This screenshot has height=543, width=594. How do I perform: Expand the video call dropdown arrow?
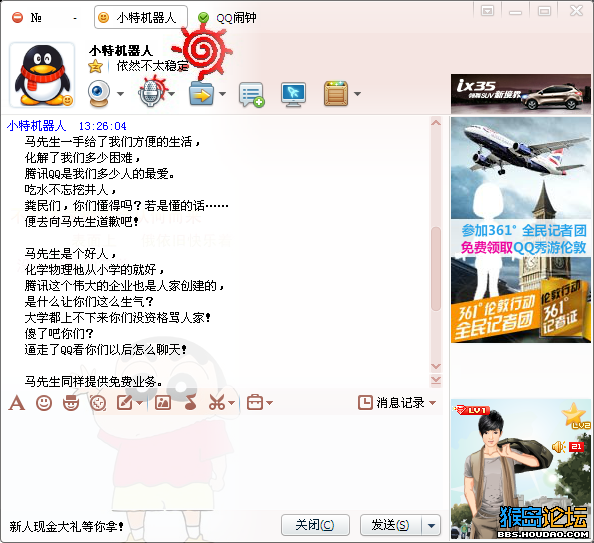click(120, 94)
